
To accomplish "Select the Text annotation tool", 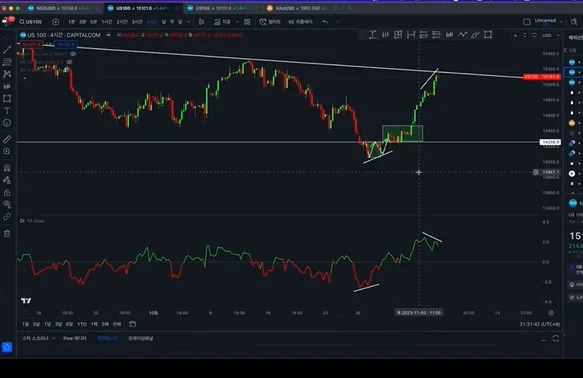I will [x=7, y=111].
